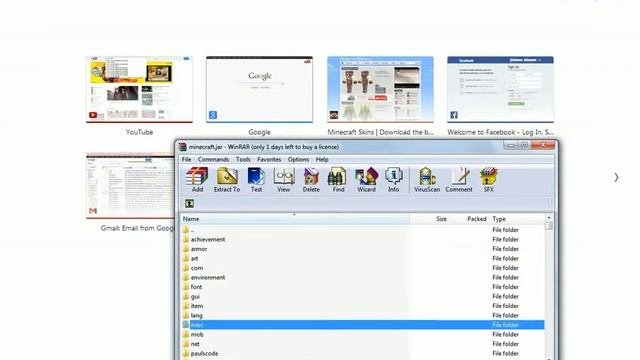Image resolution: width=640 pixels, height=360 pixels.
Task: Open the Help menu
Action: tap(322, 160)
